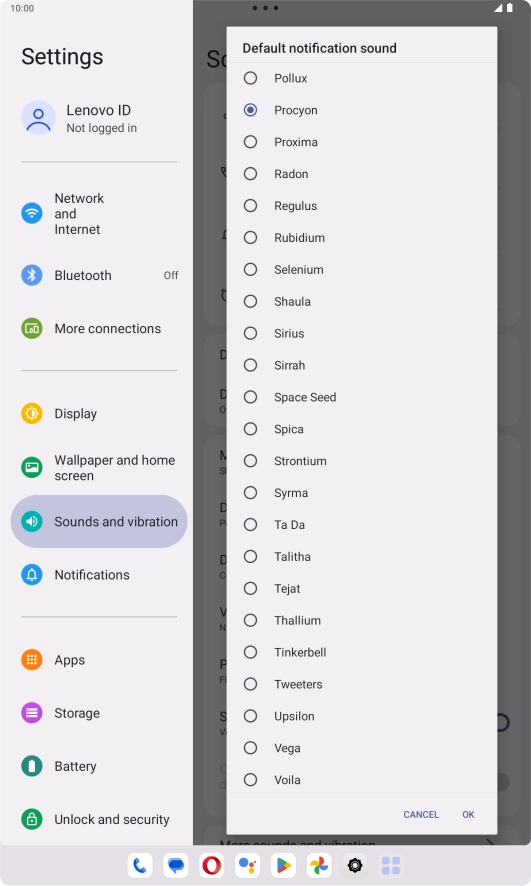The image size is (531, 886).
Task: Open the app drawer grid icon
Action: click(x=391, y=865)
